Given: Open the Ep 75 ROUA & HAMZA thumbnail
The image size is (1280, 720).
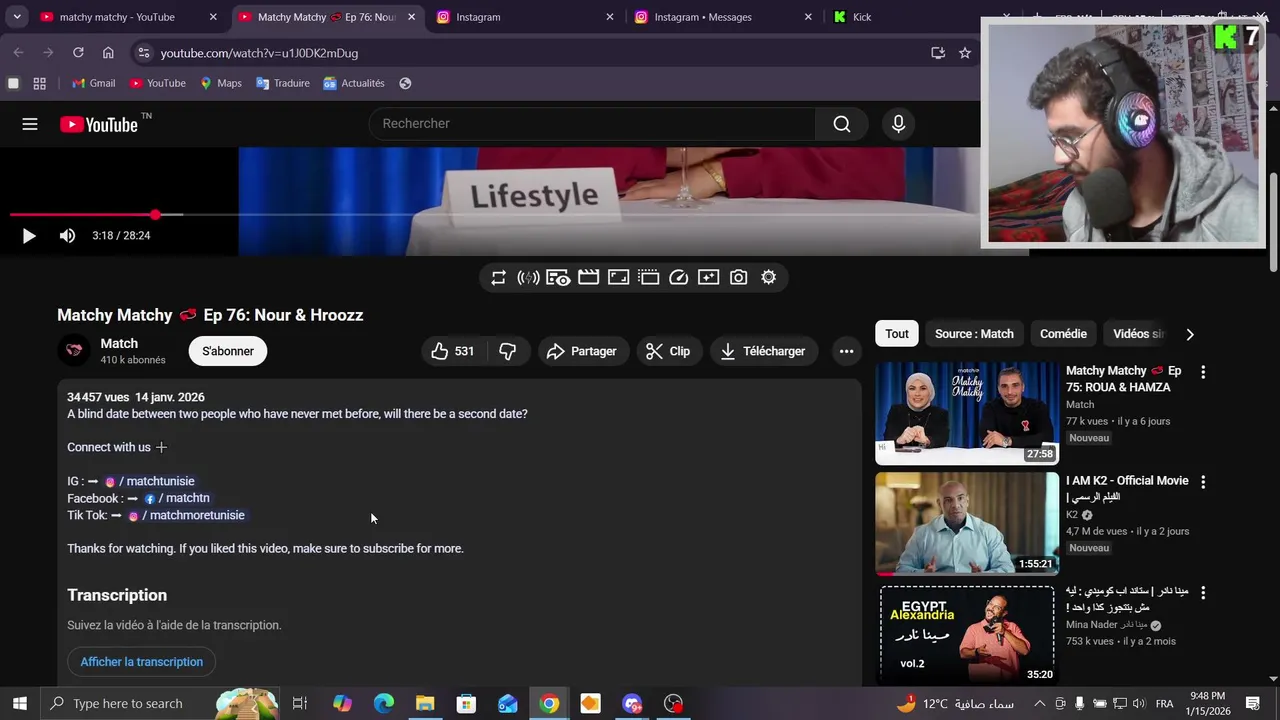Looking at the screenshot, I should pyautogui.click(x=967, y=413).
